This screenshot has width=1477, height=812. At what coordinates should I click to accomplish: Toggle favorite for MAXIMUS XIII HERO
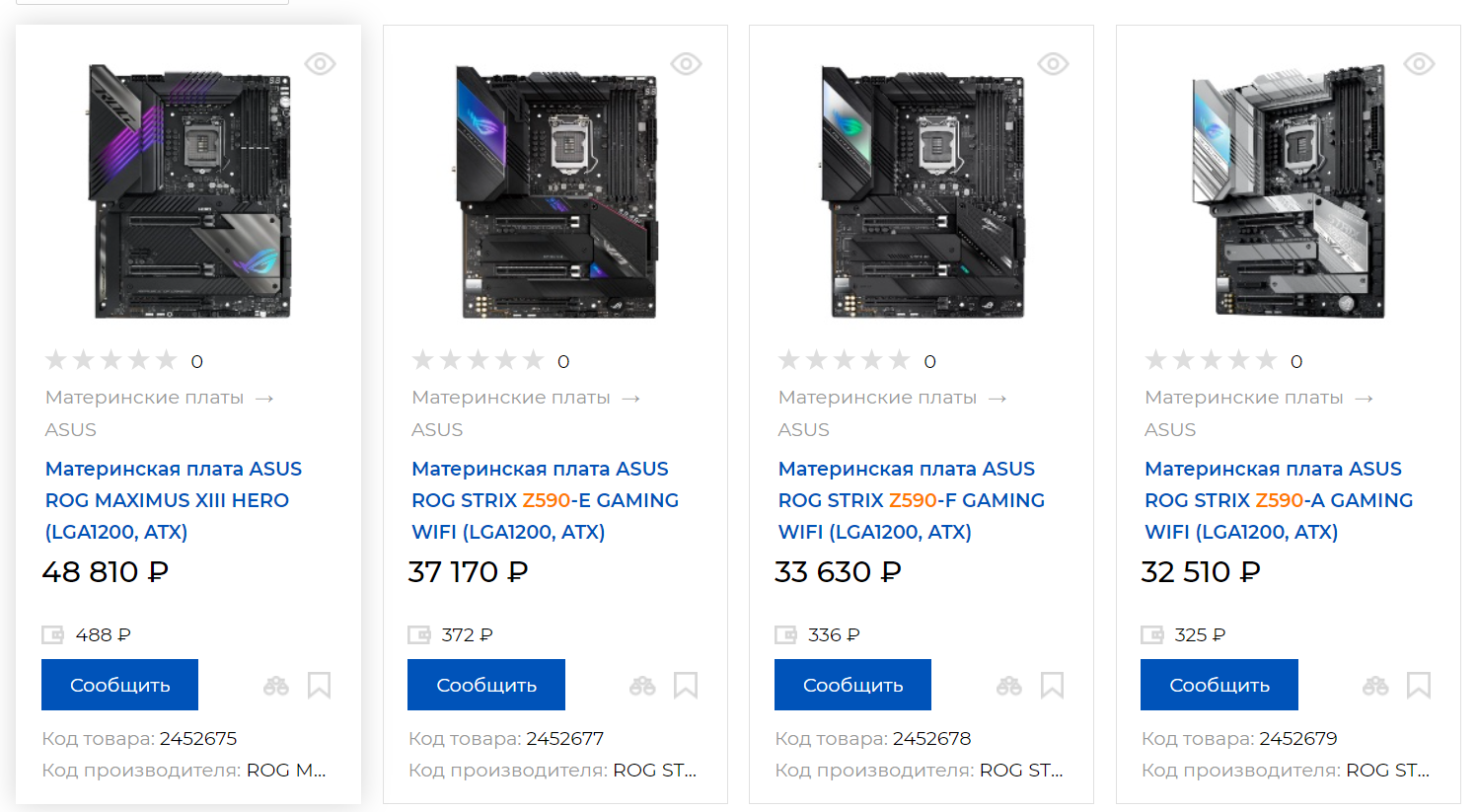coord(319,686)
